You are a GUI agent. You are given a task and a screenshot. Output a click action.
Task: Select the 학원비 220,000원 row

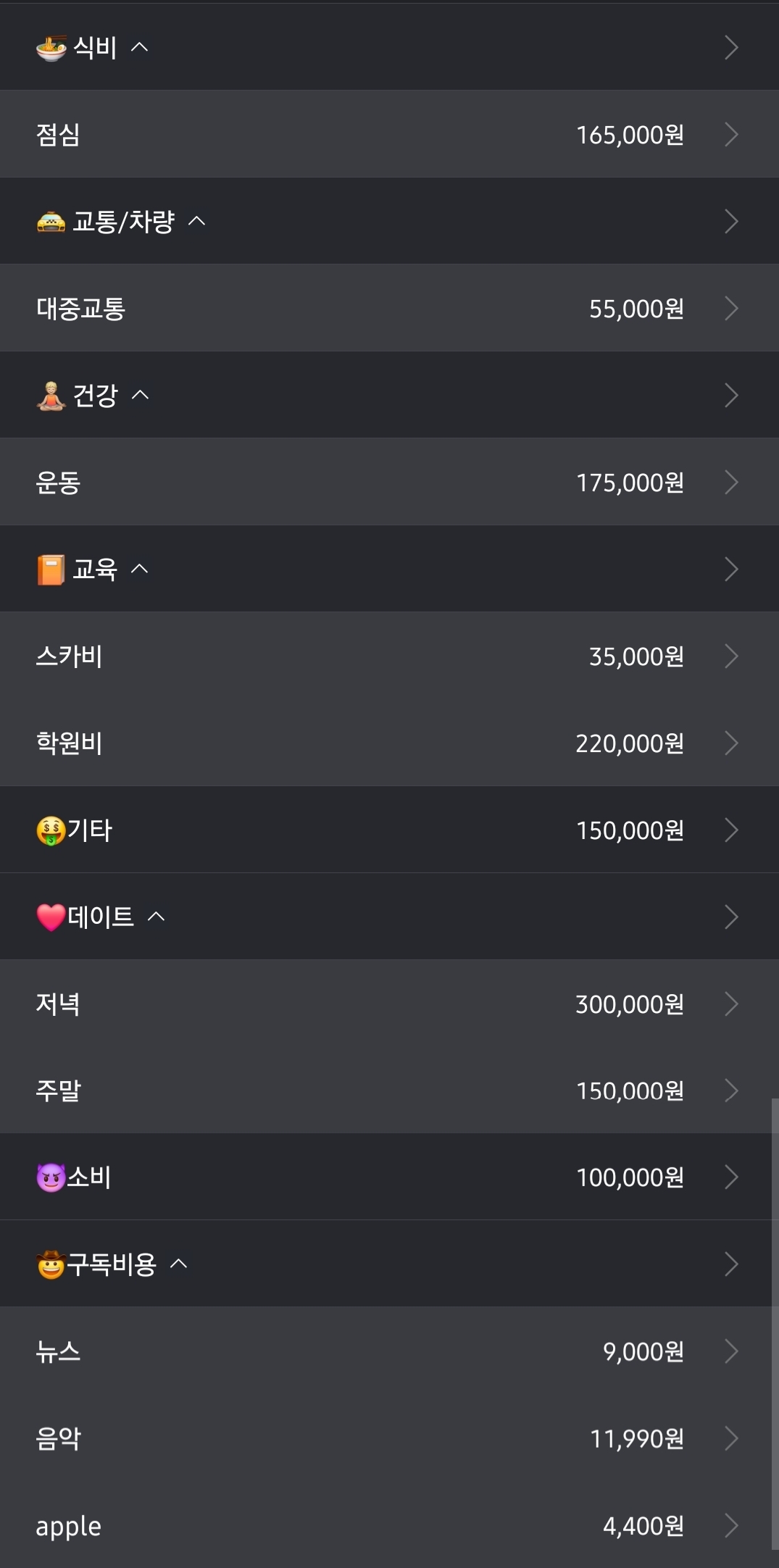389,743
